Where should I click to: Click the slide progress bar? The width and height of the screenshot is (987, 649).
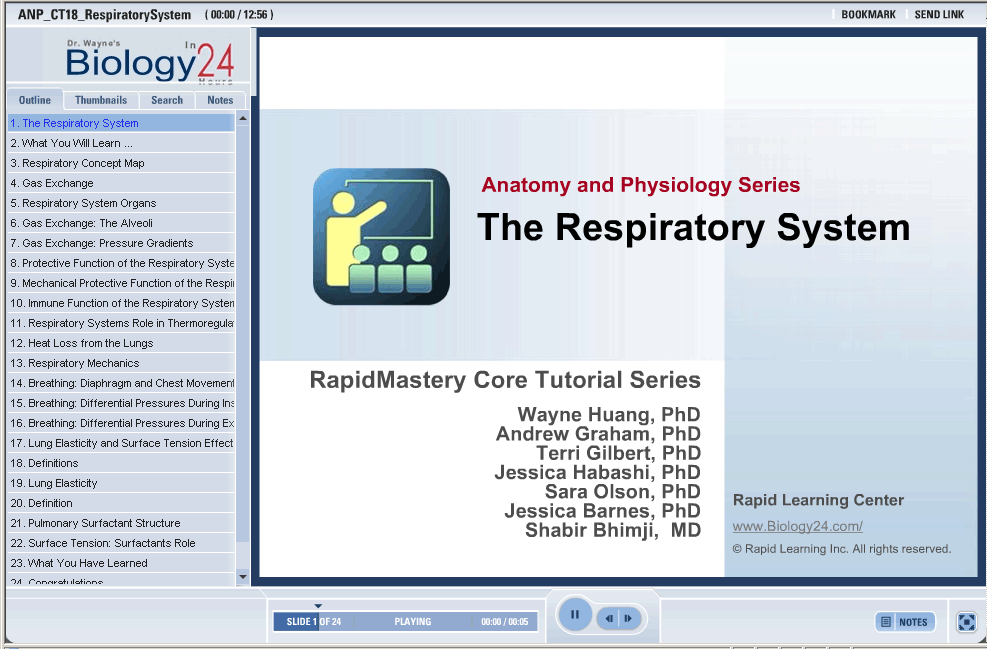405,622
